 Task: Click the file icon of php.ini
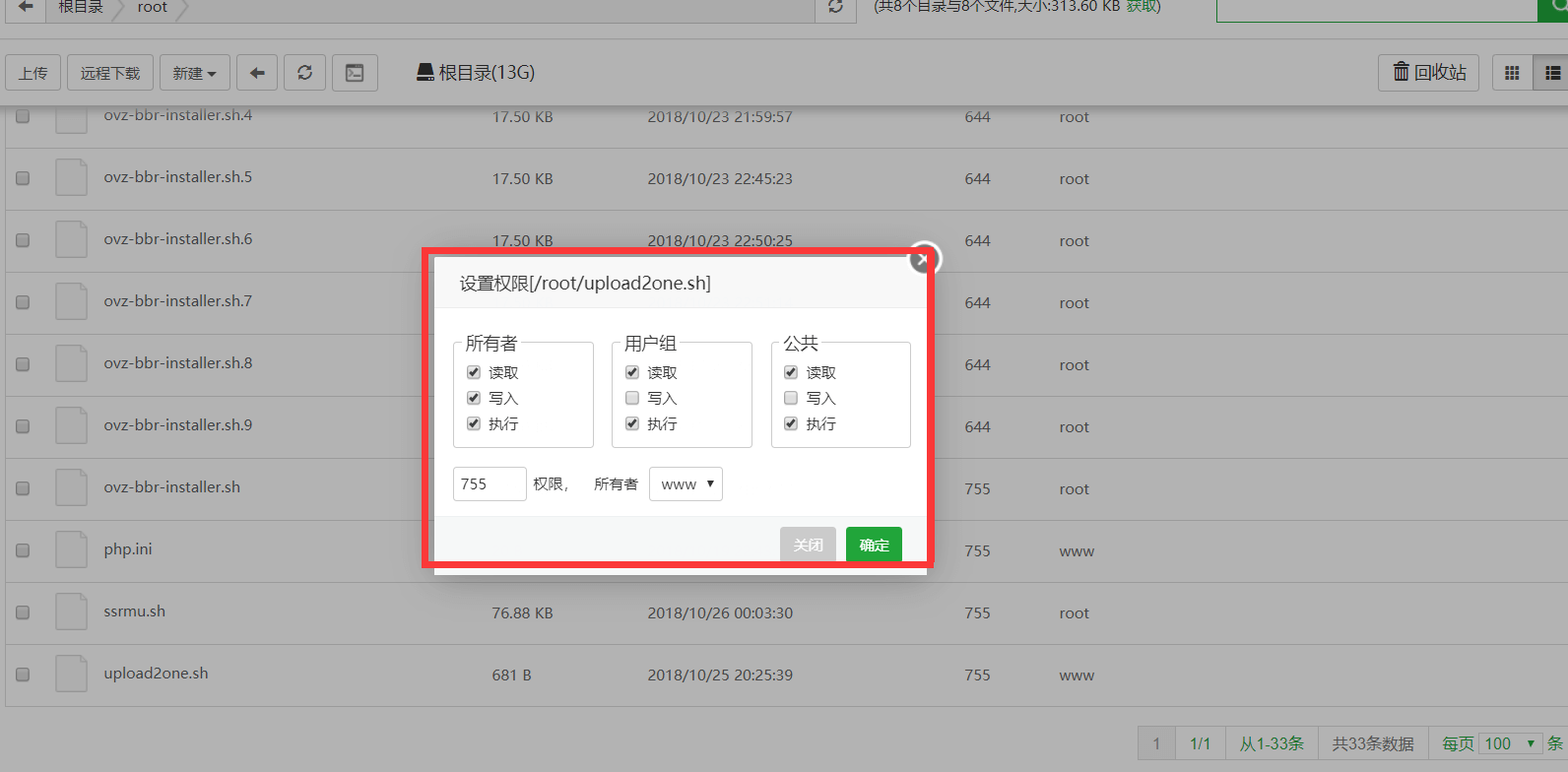[x=71, y=549]
